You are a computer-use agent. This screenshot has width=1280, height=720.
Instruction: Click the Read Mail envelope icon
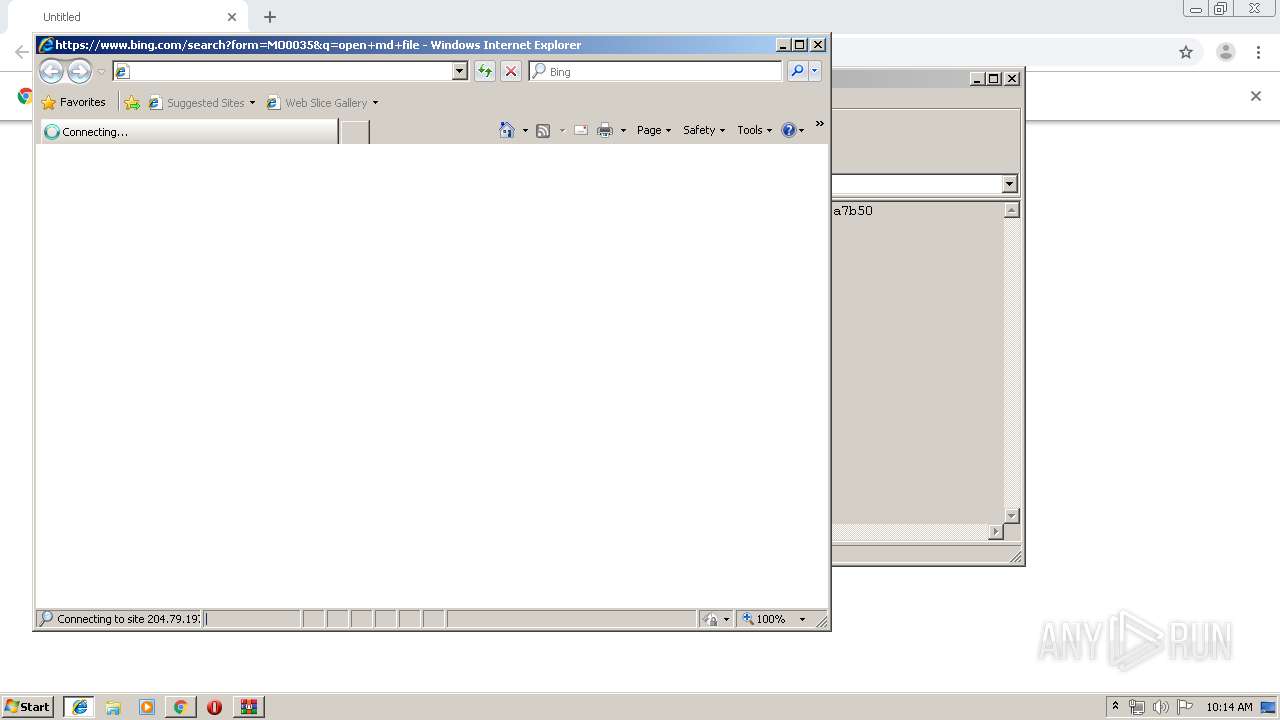point(580,130)
